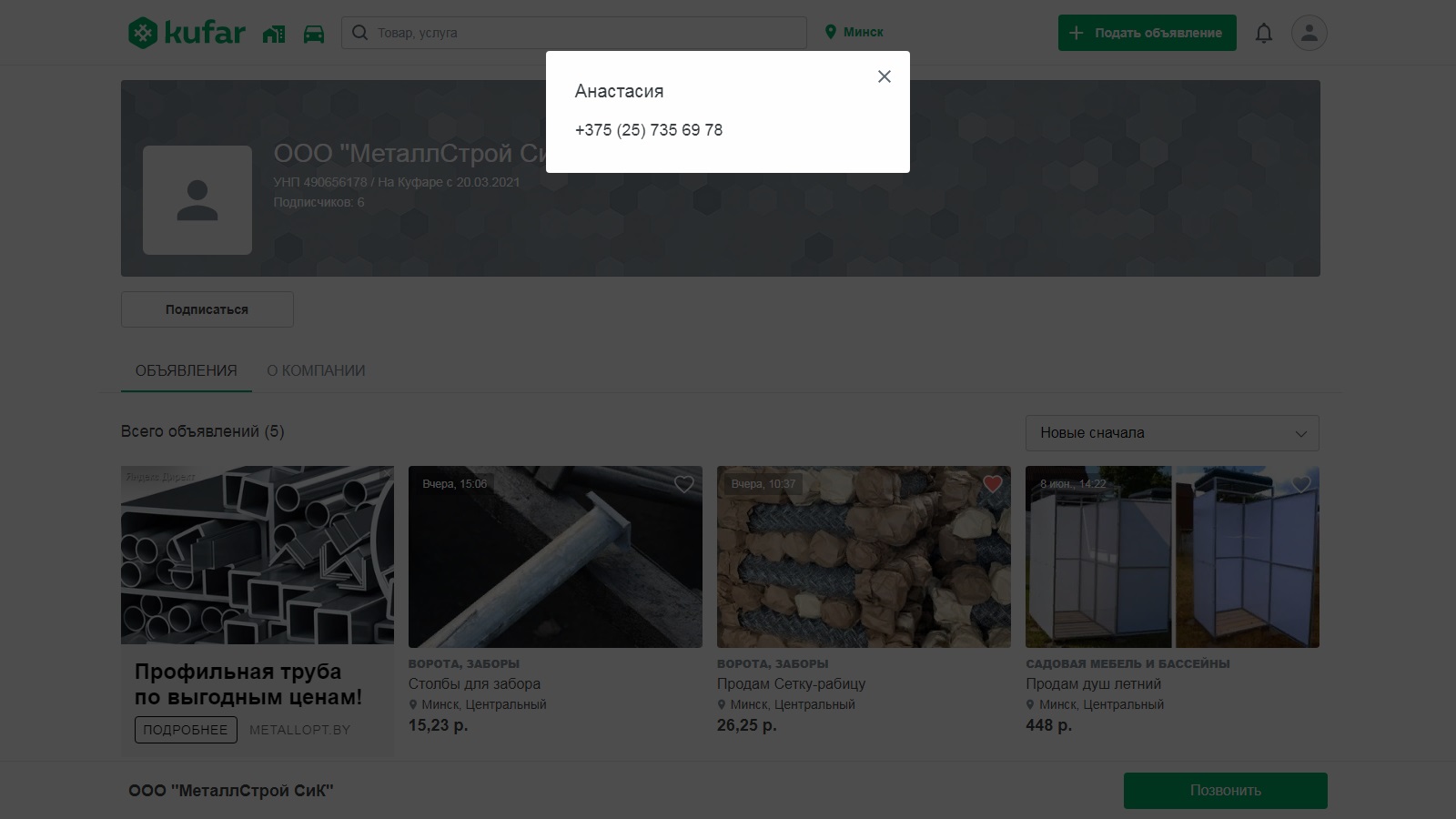Image resolution: width=1456 pixels, height=819 pixels.
Task: Open the METALLOPT.BY link
Action: point(299,730)
